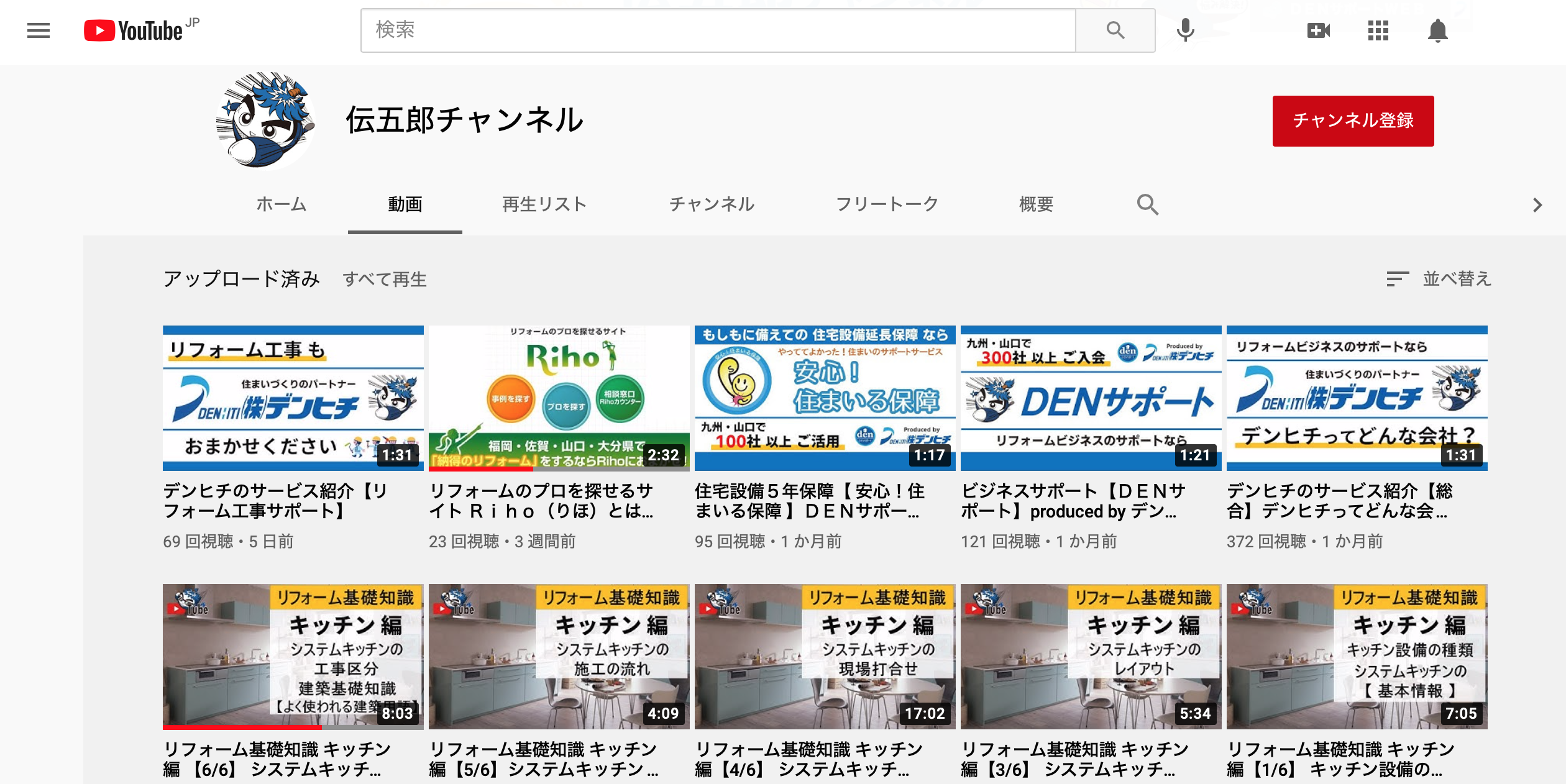Screen dimensions: 1566x784
Task: Open the 概要 tab
Action: coord(1036,204)
